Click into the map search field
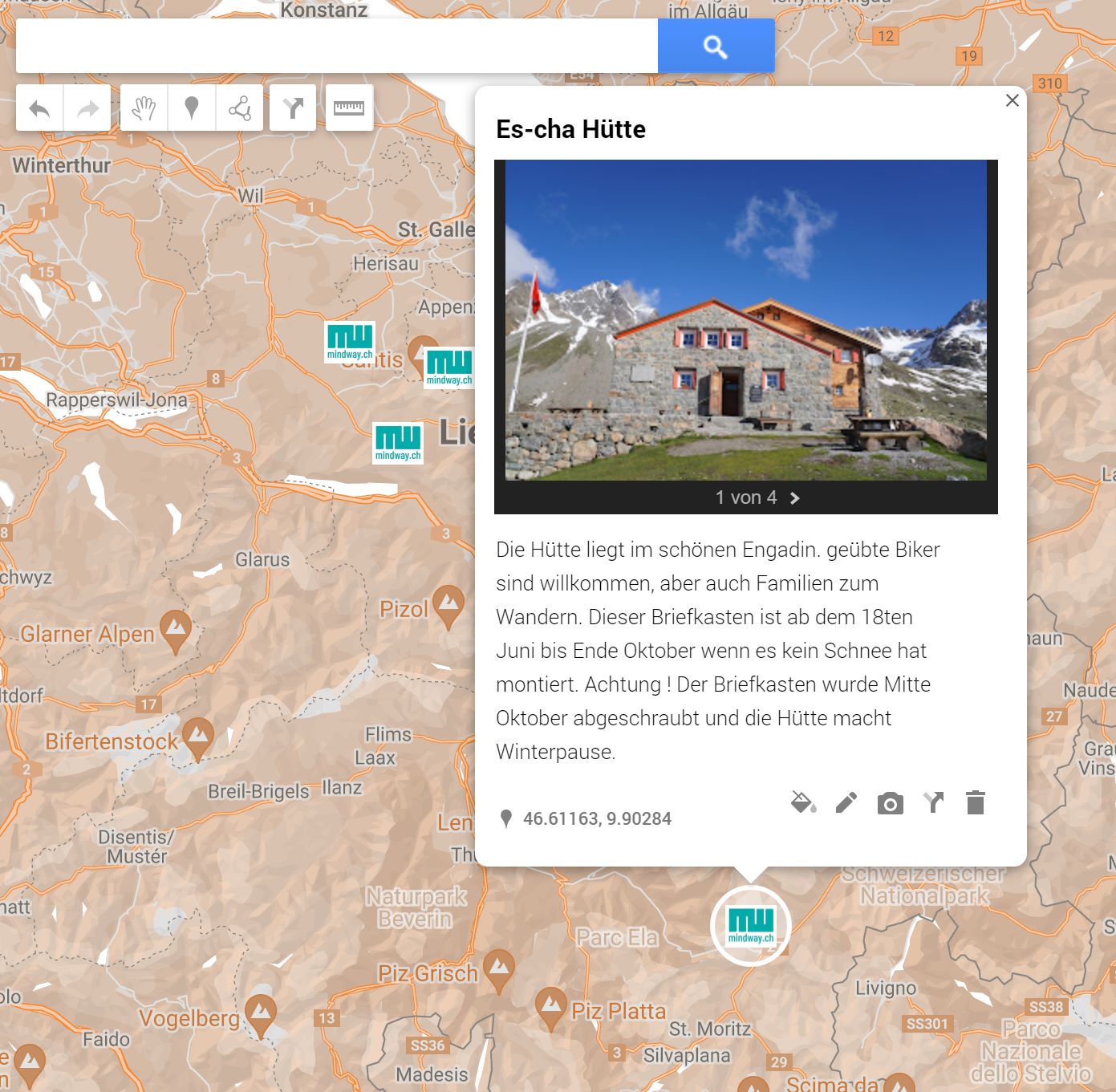This screenshot has height=1092, width=1116. click(337, 47)
